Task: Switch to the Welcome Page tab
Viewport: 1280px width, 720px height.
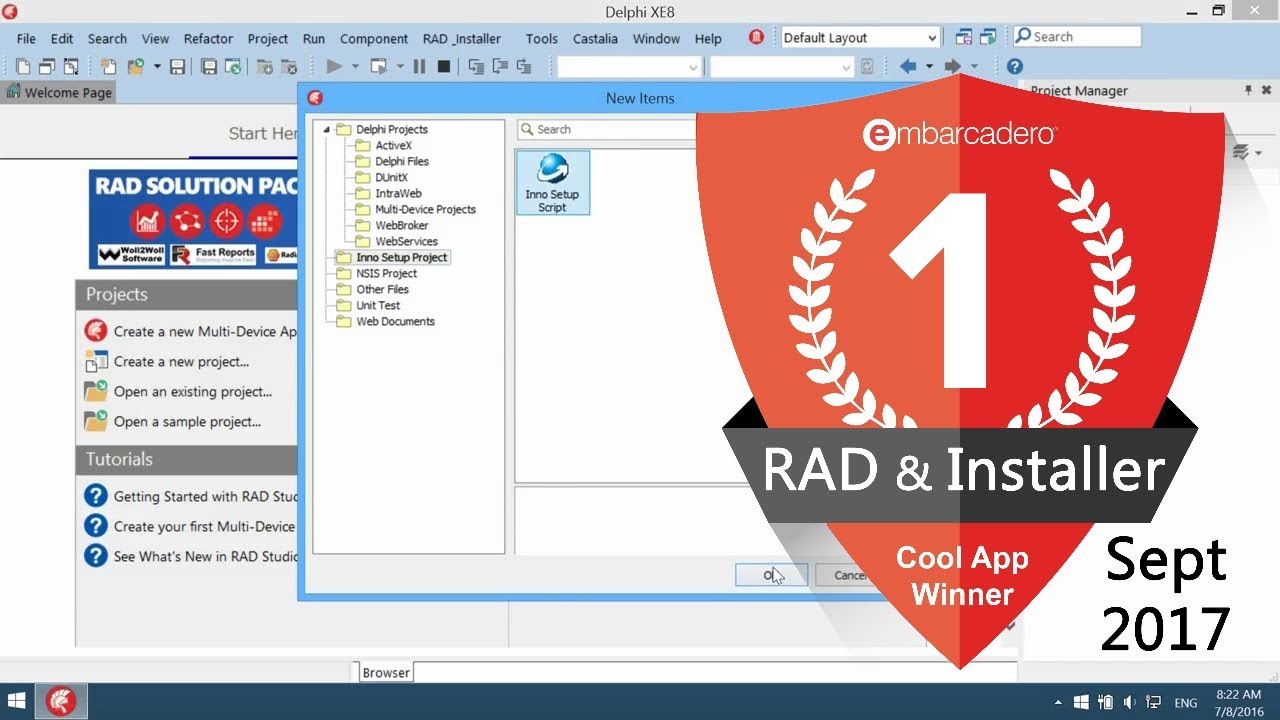Action: pyautogui.click(x=59, y=92)
